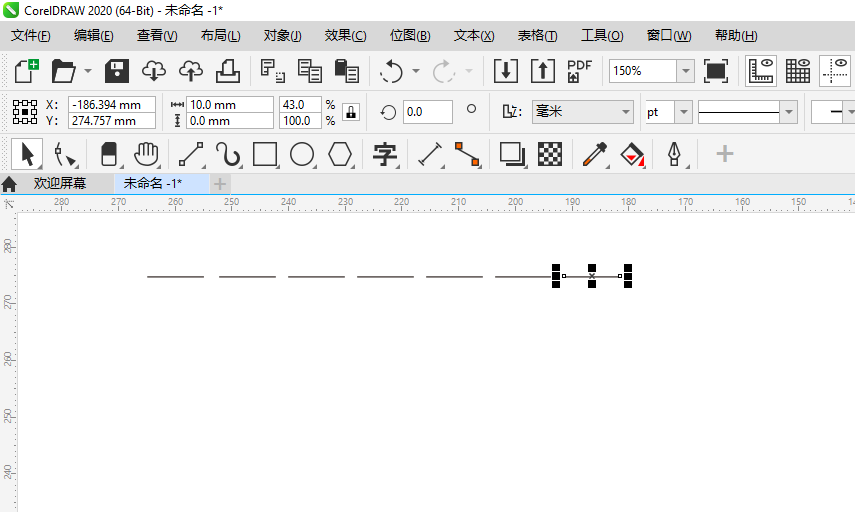Toggle the grid display icon
This screenshot has height=512, width=855.
click(798, 71)
